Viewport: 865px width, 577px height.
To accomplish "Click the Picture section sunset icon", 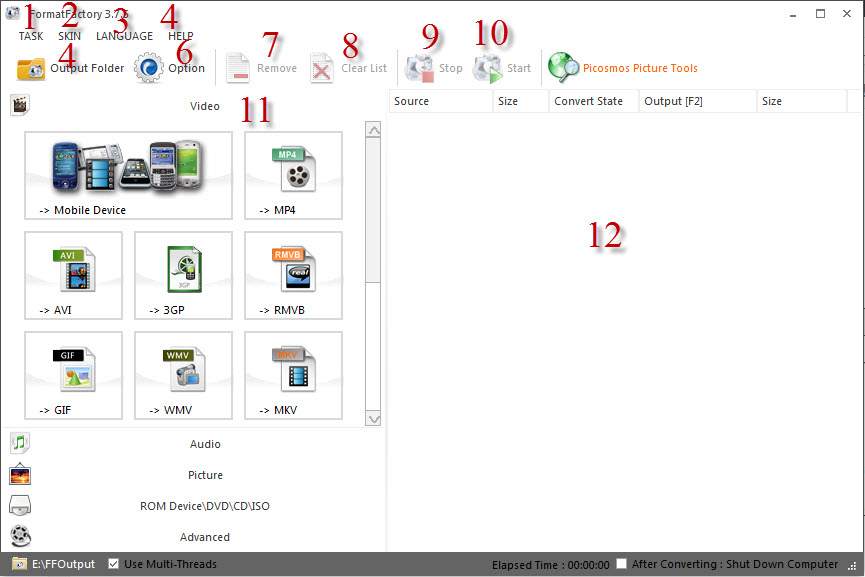I will coord(20,474).
